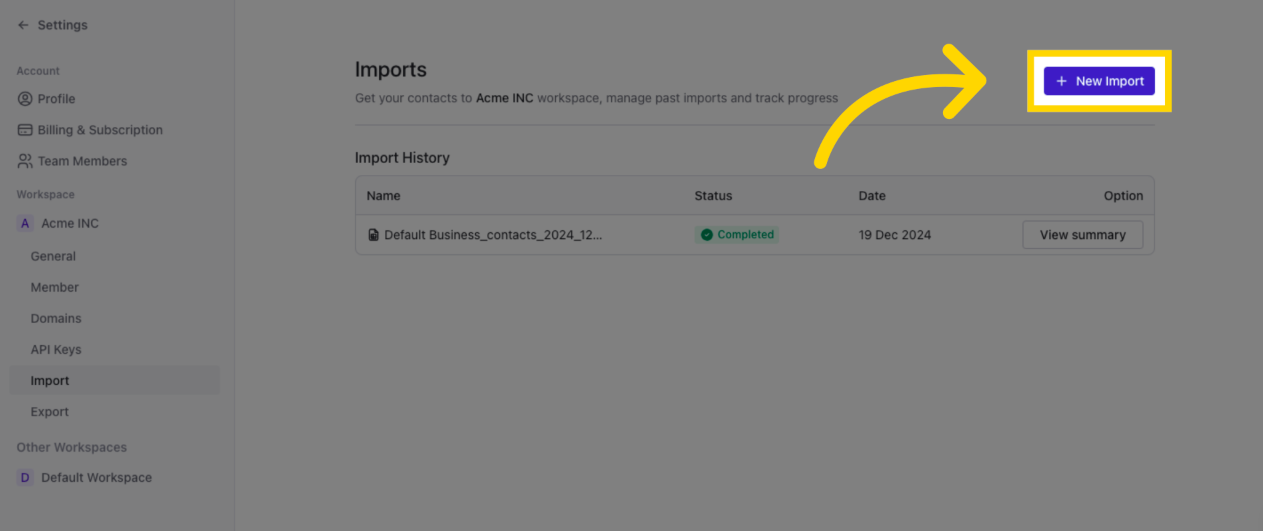
Task: Open the General workspace settings
Action: pyautogui.click(x=53, y=256)
